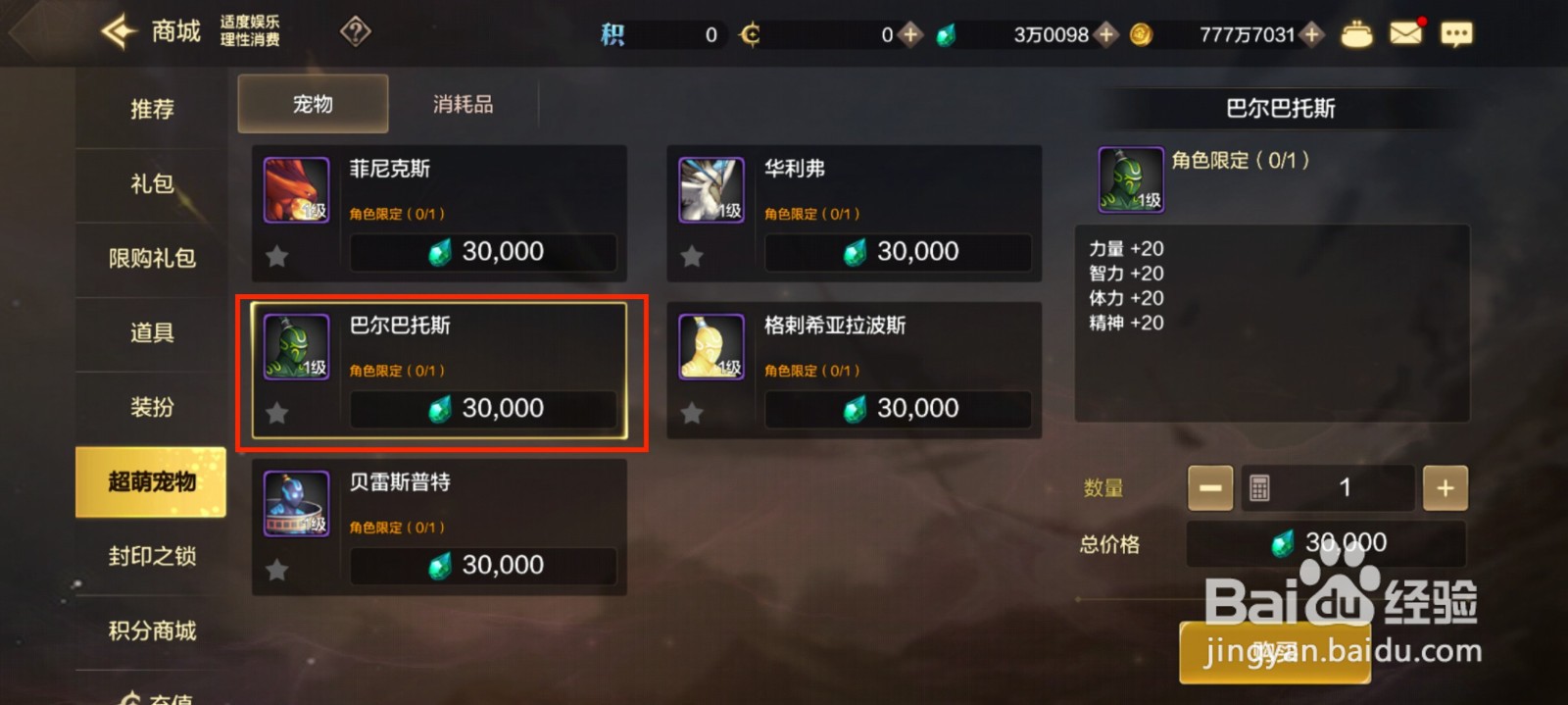Favorite 贝雷斯普特 with the star icon

277,570
